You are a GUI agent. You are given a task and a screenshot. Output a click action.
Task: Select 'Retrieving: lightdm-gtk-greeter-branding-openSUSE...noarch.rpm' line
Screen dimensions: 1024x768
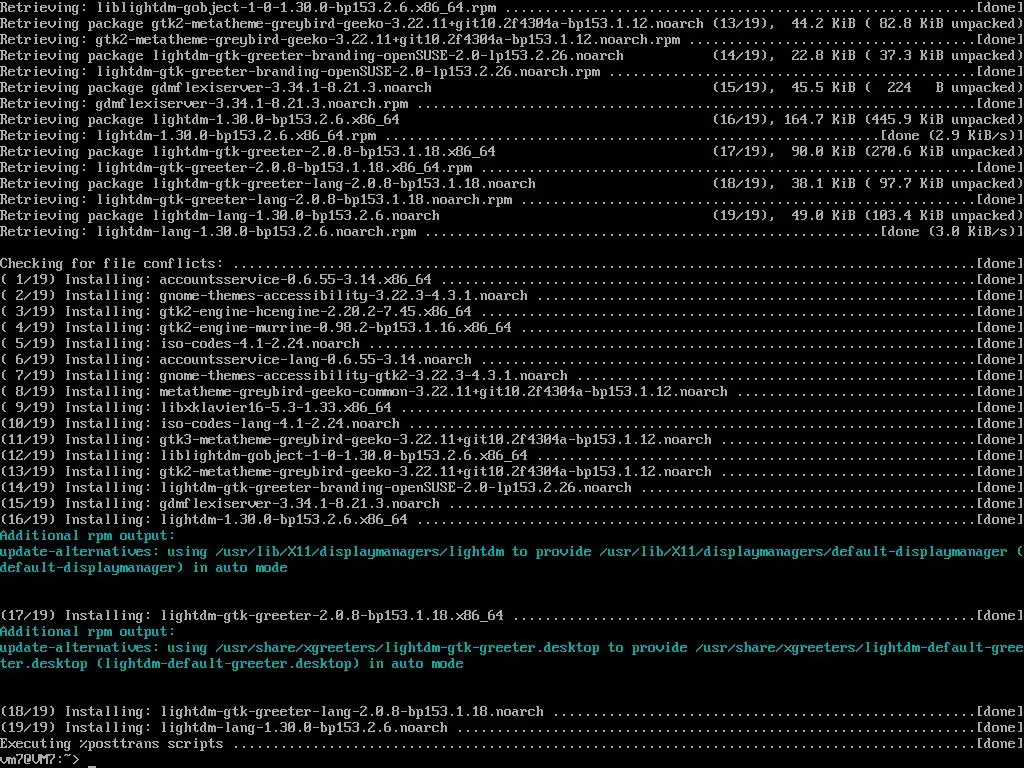[x=512, y=72]
